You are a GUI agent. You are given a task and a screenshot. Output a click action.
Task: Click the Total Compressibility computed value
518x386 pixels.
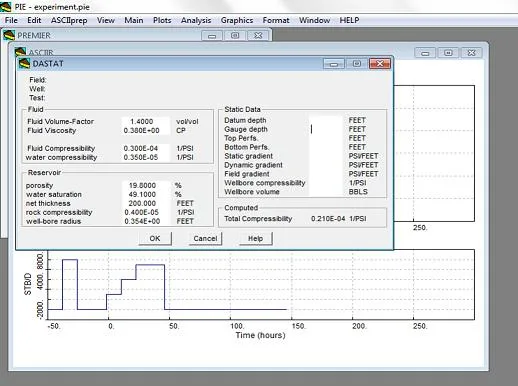328,219
